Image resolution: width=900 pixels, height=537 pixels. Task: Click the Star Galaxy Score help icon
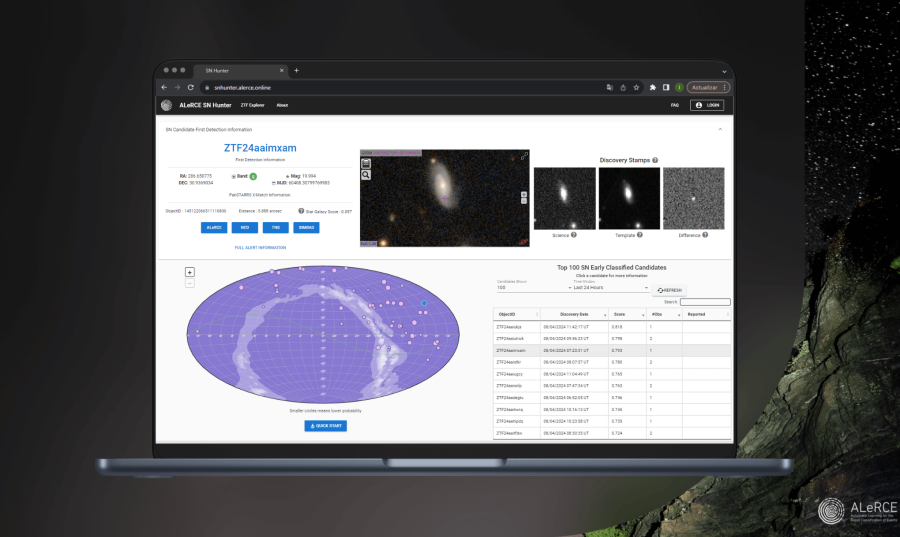pyautogui.click(x=301, y=211)
